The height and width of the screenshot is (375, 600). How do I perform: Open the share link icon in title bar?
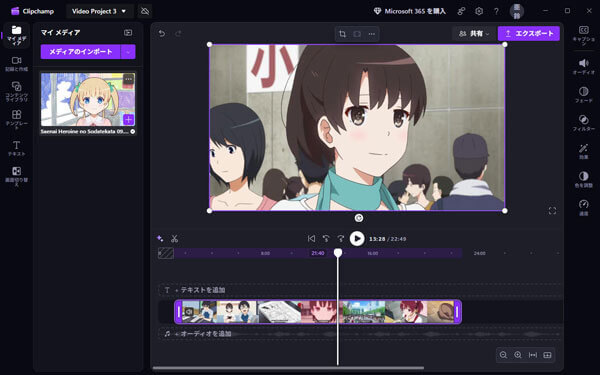(461, 11)
